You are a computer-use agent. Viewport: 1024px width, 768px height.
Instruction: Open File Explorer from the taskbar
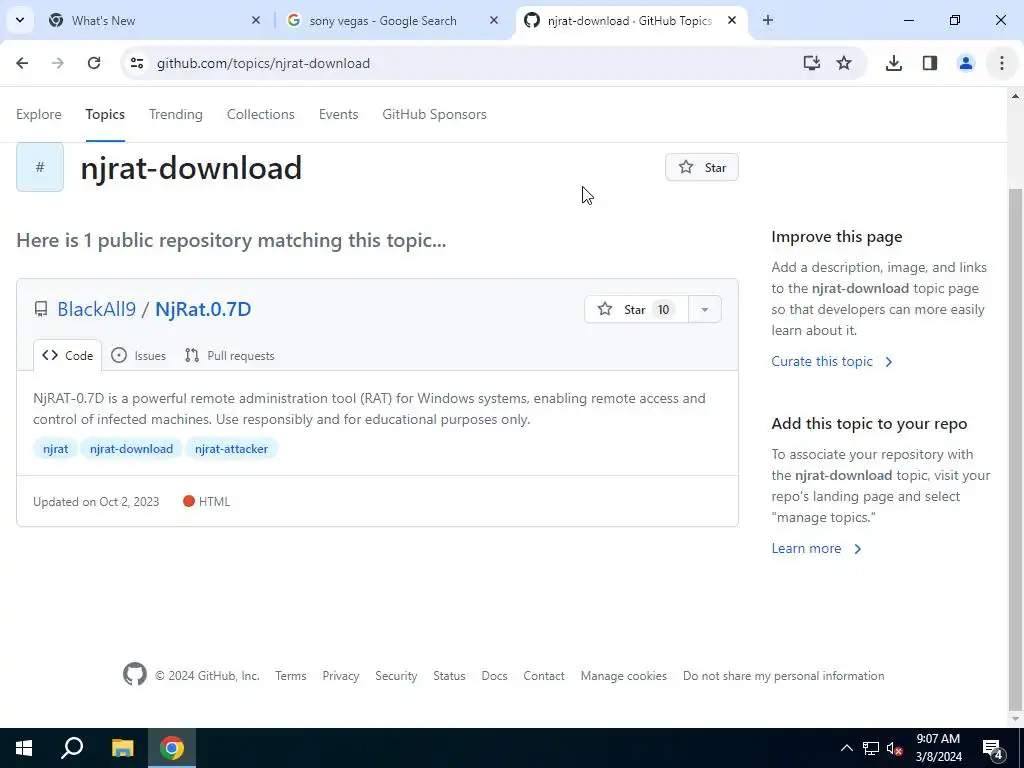(122, 748)
